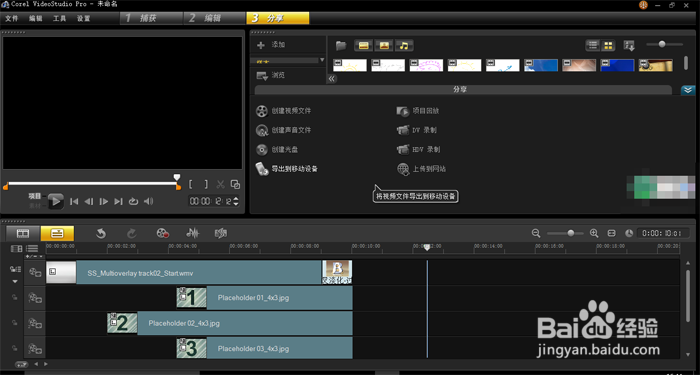Click the undo arrow in timeline toolbar

pos(101,233)
